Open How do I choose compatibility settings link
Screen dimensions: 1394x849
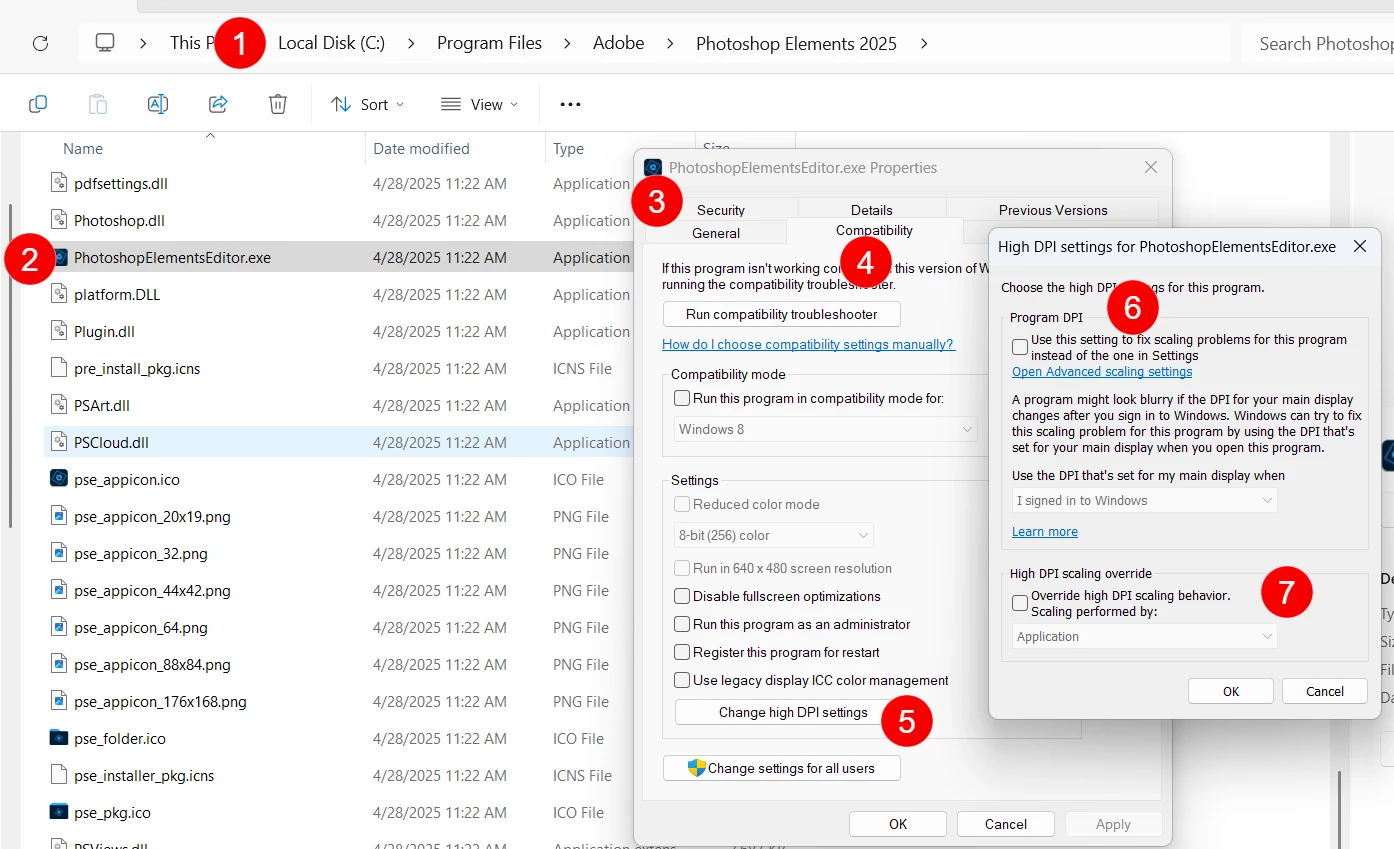click(x=808, y=344)
